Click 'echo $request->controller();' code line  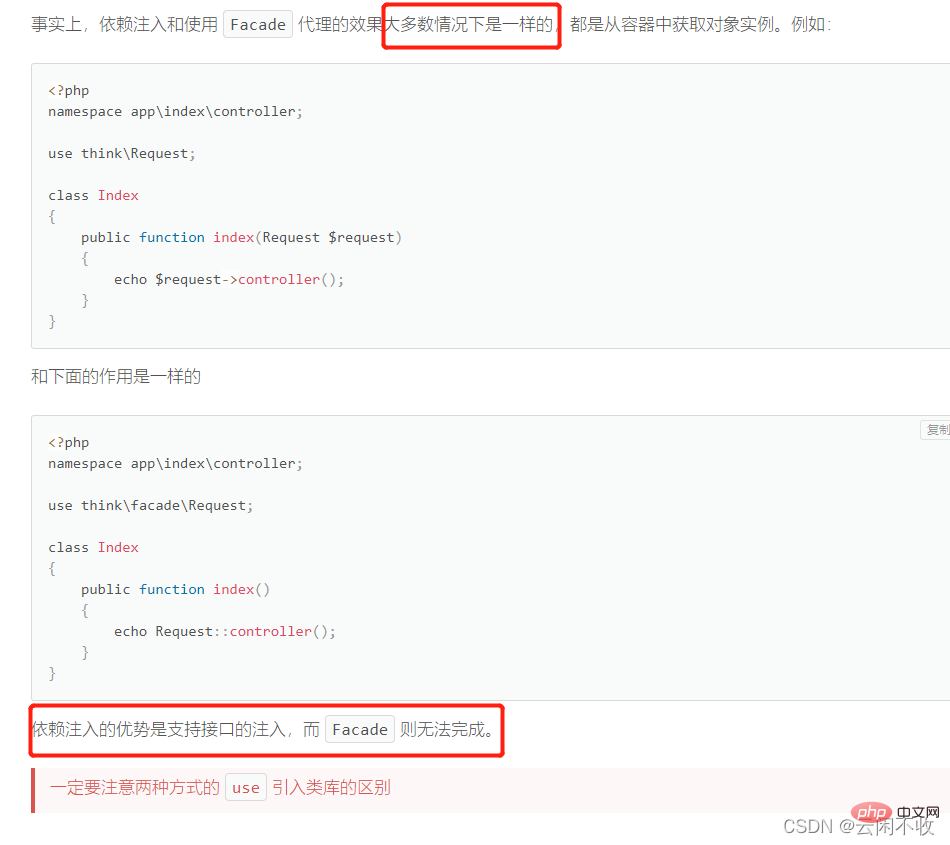[229, 279]
